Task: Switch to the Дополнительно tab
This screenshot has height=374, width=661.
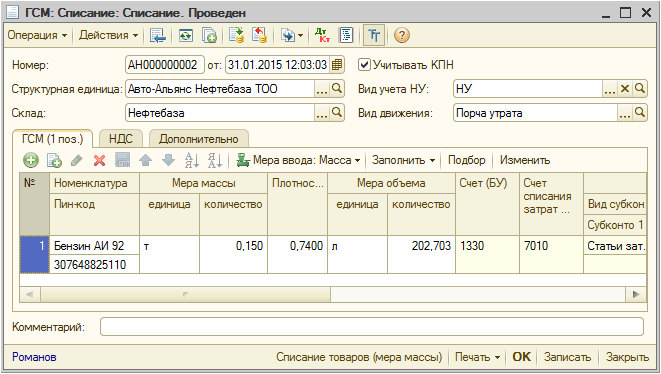Action: pyautogui.click(x=199, y=139)
